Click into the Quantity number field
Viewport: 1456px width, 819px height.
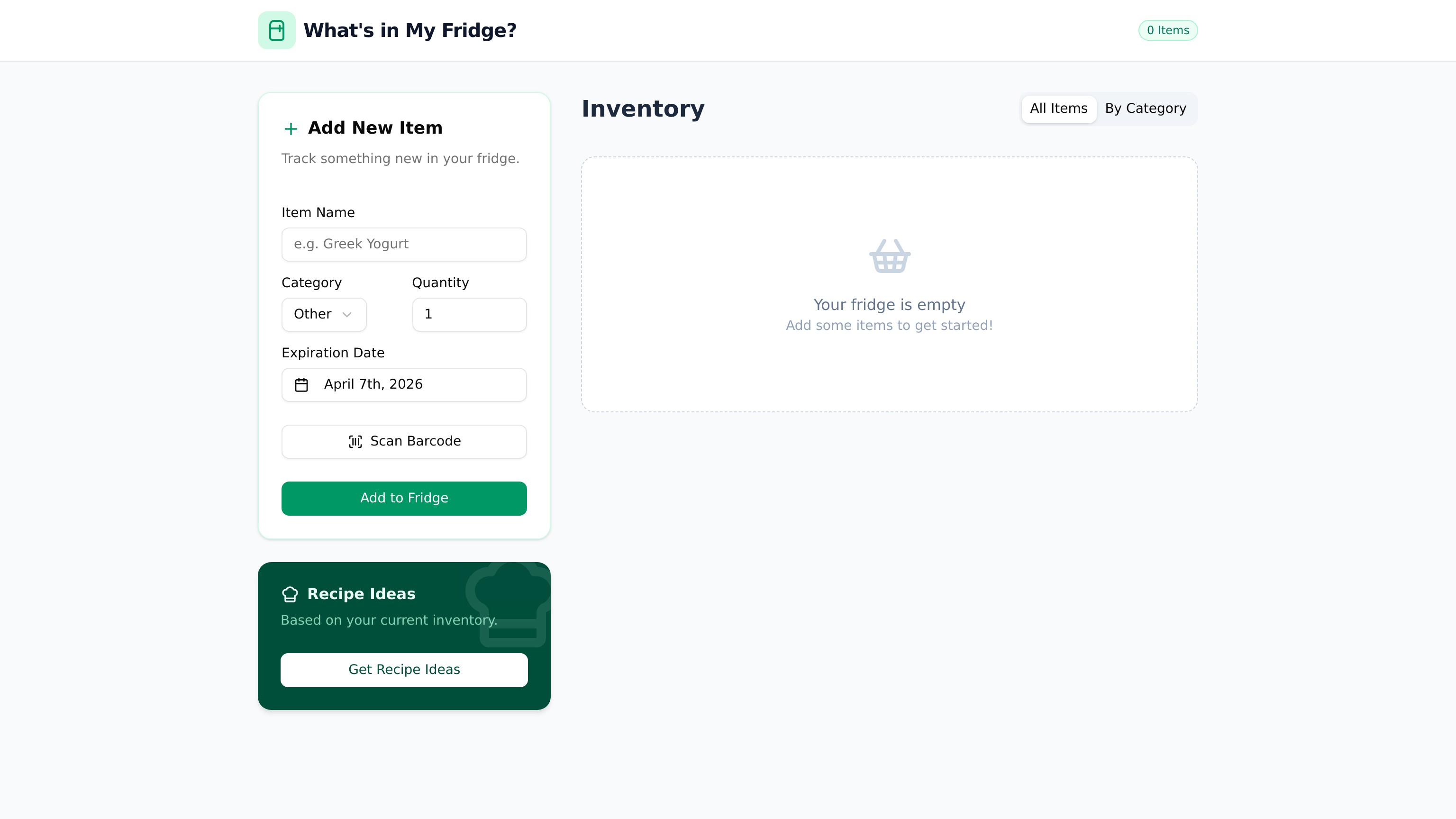point(469,314)
